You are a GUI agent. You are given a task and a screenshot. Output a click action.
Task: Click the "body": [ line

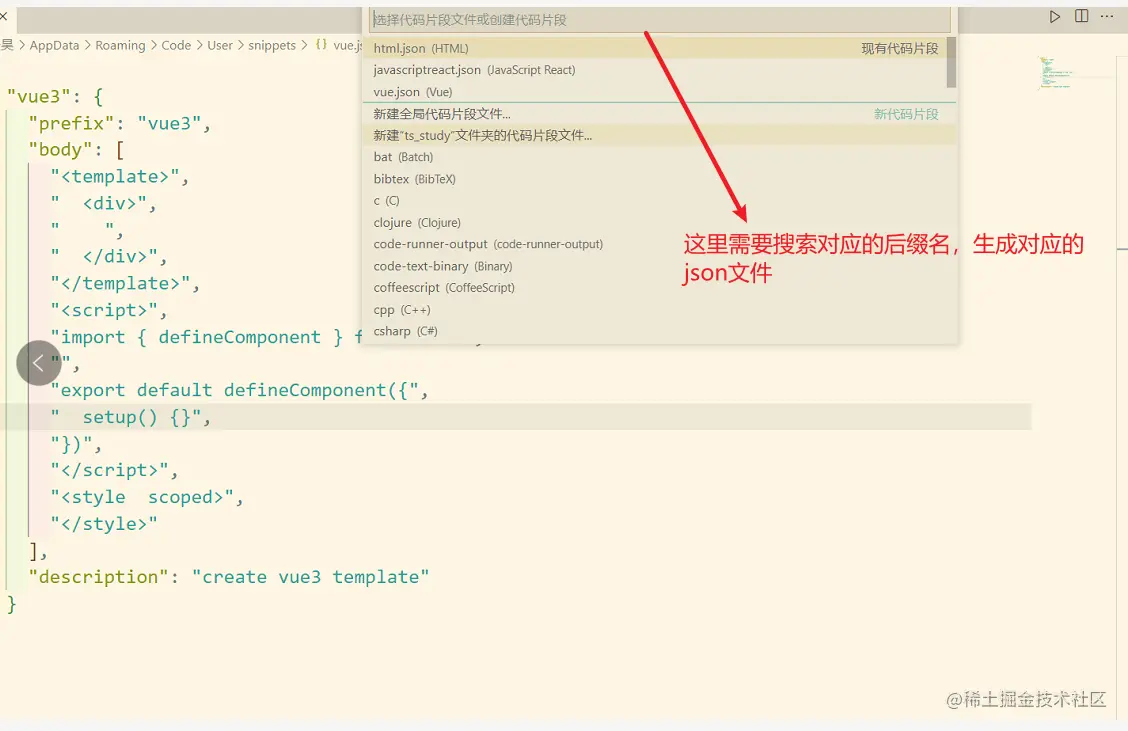[76, 150]
